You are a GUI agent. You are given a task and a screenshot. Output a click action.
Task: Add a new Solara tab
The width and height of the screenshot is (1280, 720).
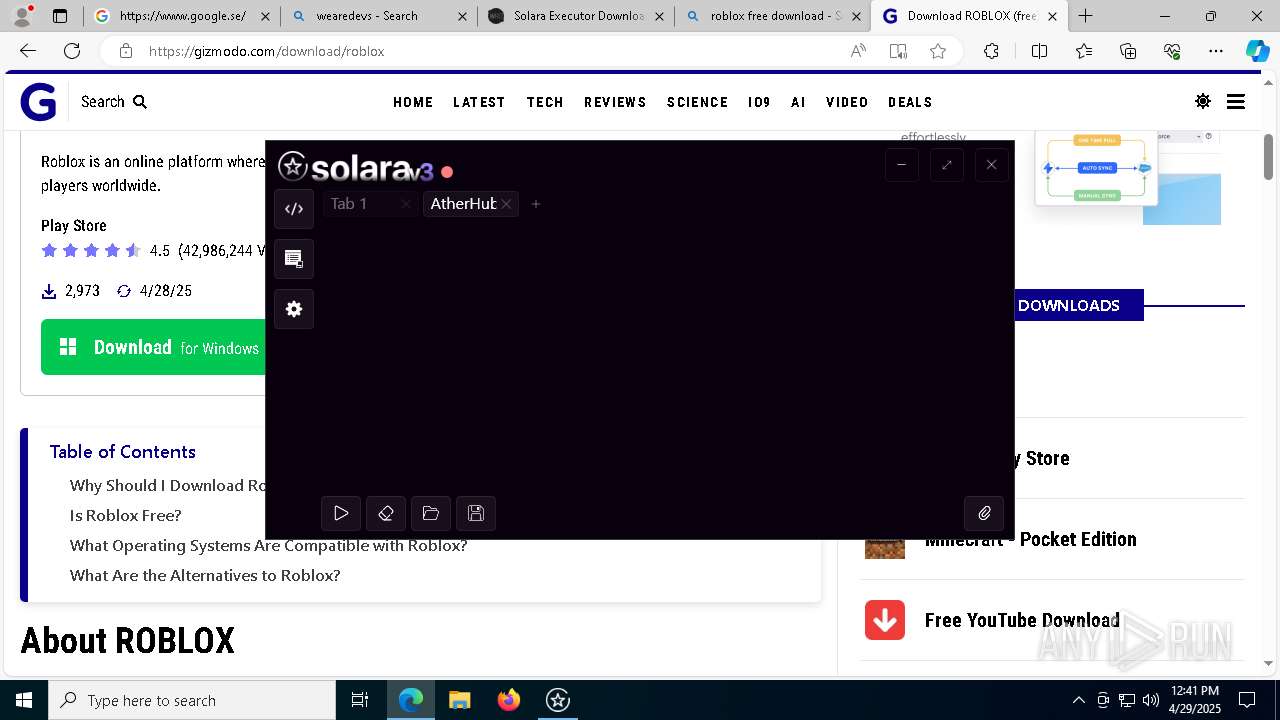tap(536, 204)
